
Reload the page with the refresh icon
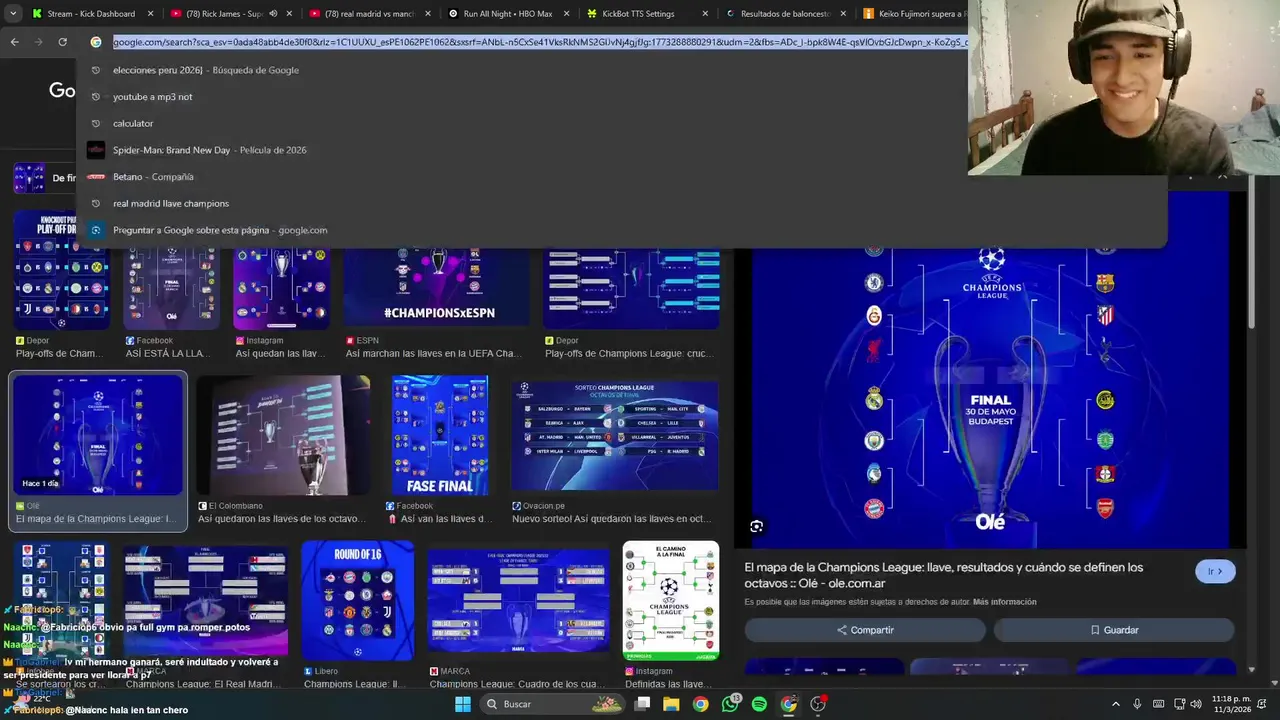[62, 42]
